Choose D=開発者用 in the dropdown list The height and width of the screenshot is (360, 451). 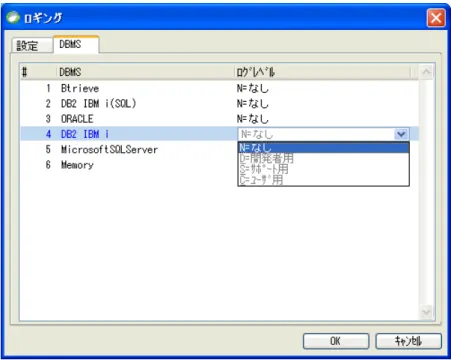(x=323, y=158)
